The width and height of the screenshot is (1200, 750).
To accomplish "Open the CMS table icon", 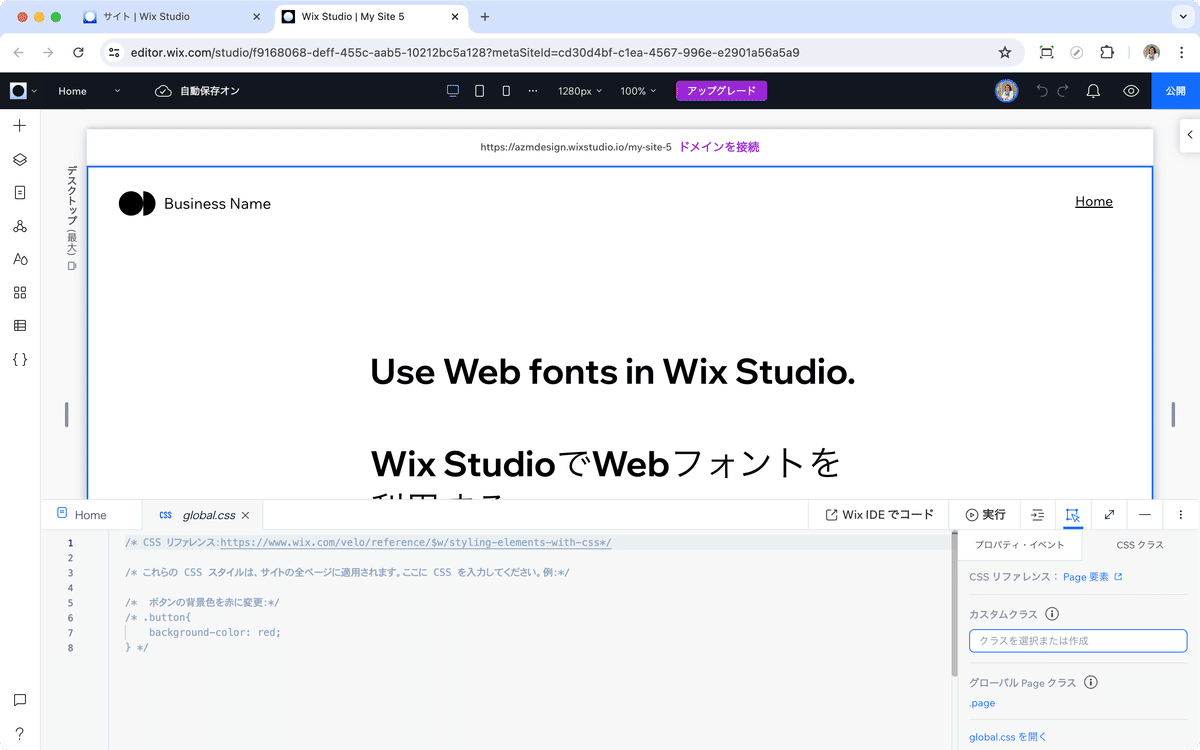I will (19, 325).
